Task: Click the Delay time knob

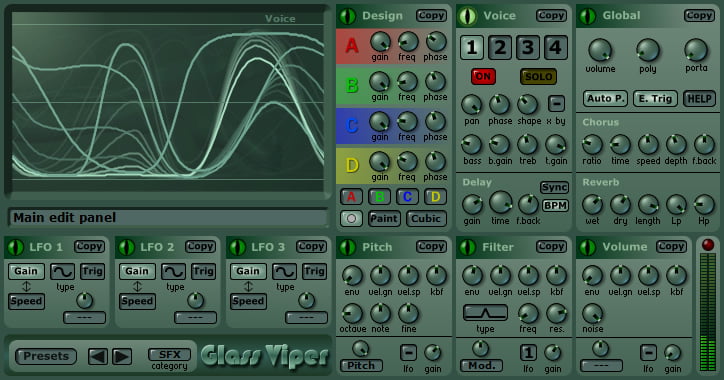Action: [x=500, y=203]
